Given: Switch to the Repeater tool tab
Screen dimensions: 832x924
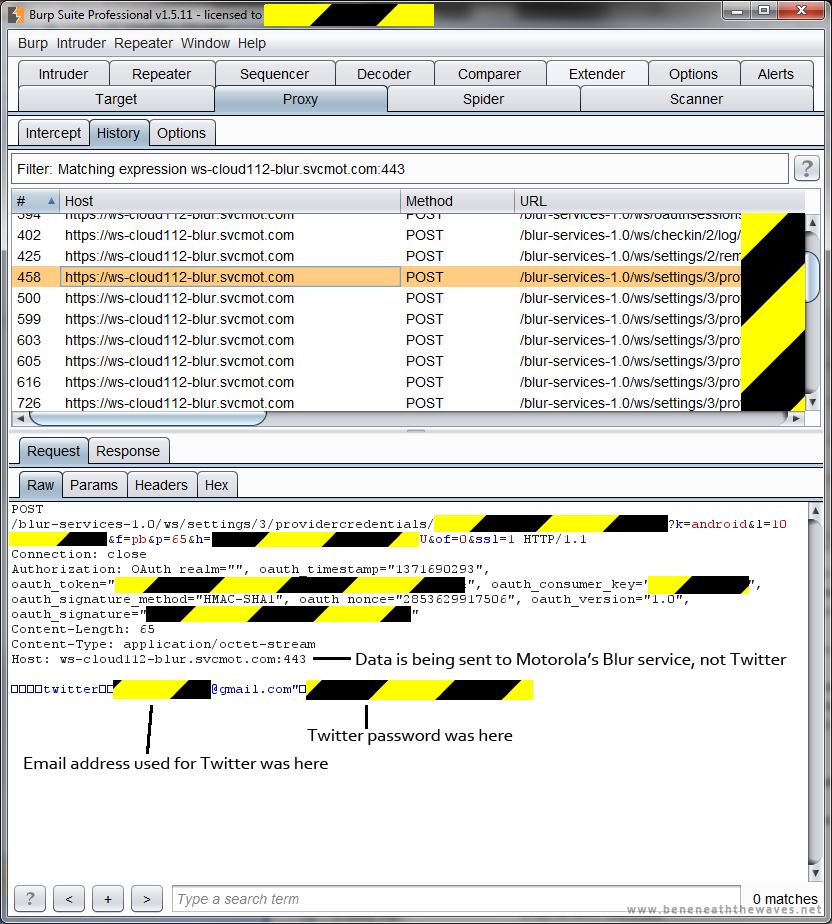Looking at the screenshot, I should (161, 74).
